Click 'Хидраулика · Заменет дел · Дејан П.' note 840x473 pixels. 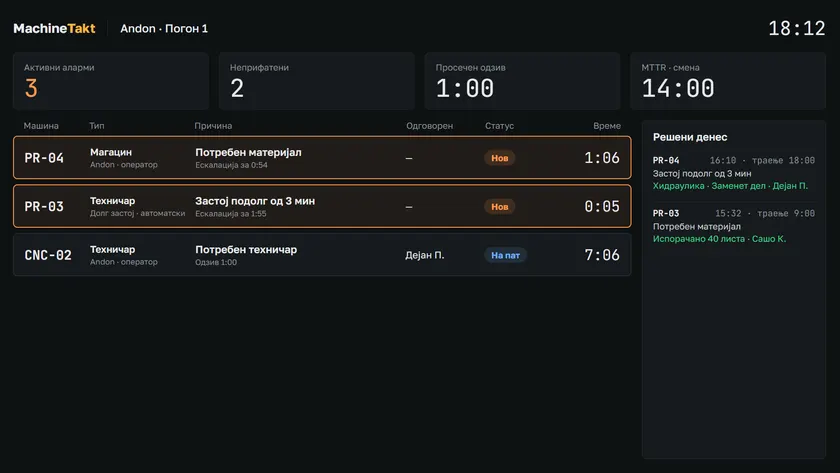tap(730, 186)
